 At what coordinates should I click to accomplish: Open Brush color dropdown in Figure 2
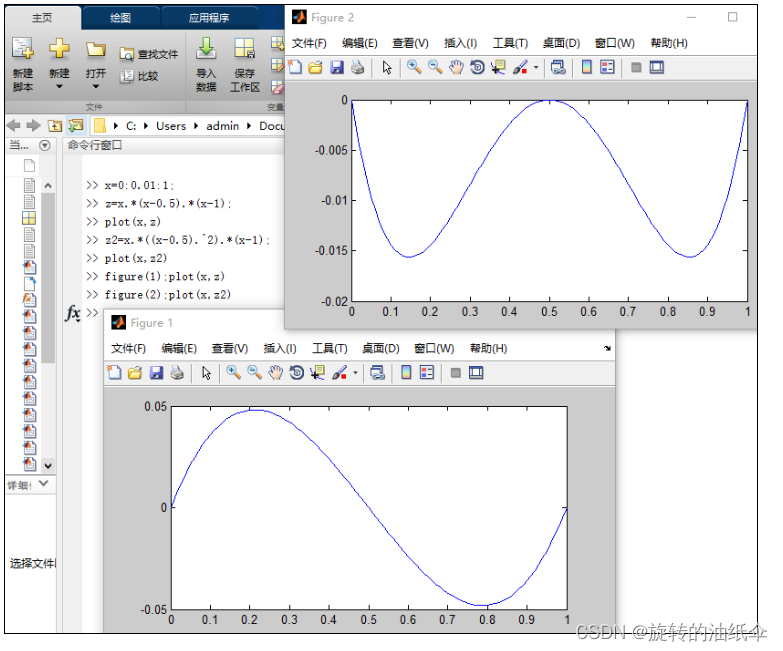point(536,67)
